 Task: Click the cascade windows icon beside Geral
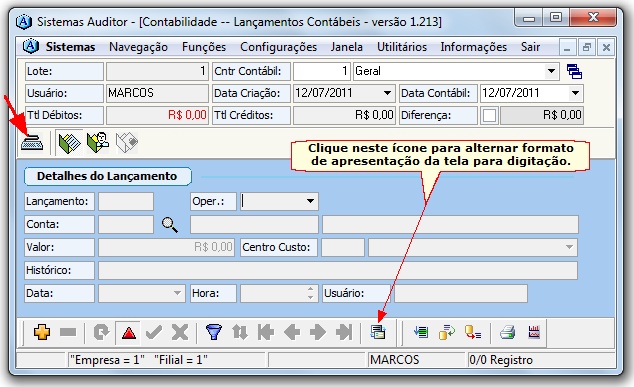pyautogui.click(x=574, y=72)
